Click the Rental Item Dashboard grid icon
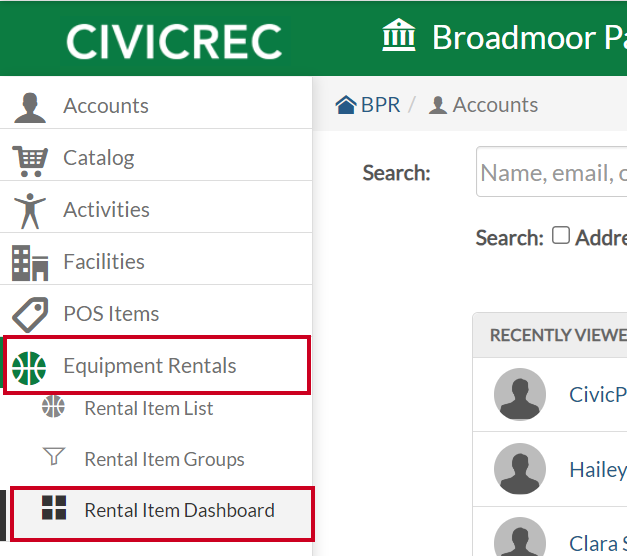627x556 pixels. click(x=54, y=508)
